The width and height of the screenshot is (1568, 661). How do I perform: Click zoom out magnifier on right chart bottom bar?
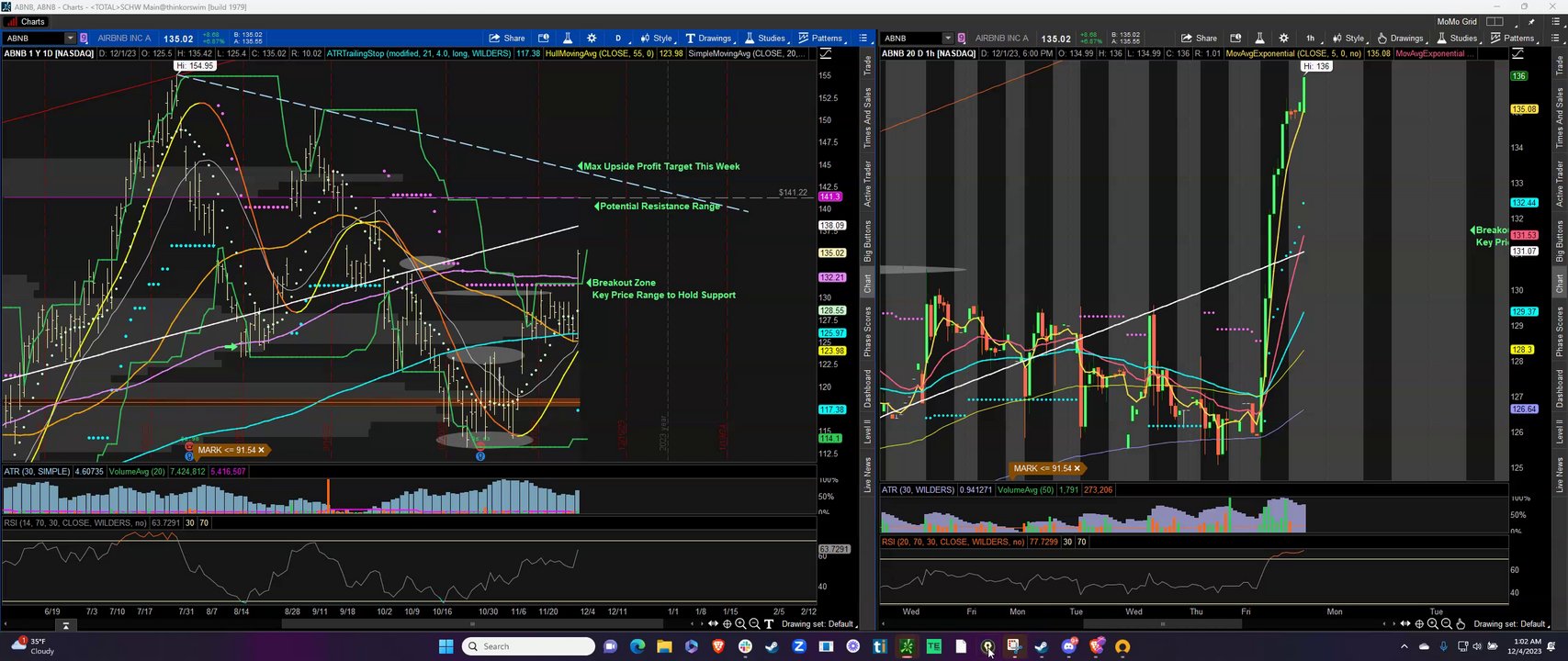pos(1447,624)
